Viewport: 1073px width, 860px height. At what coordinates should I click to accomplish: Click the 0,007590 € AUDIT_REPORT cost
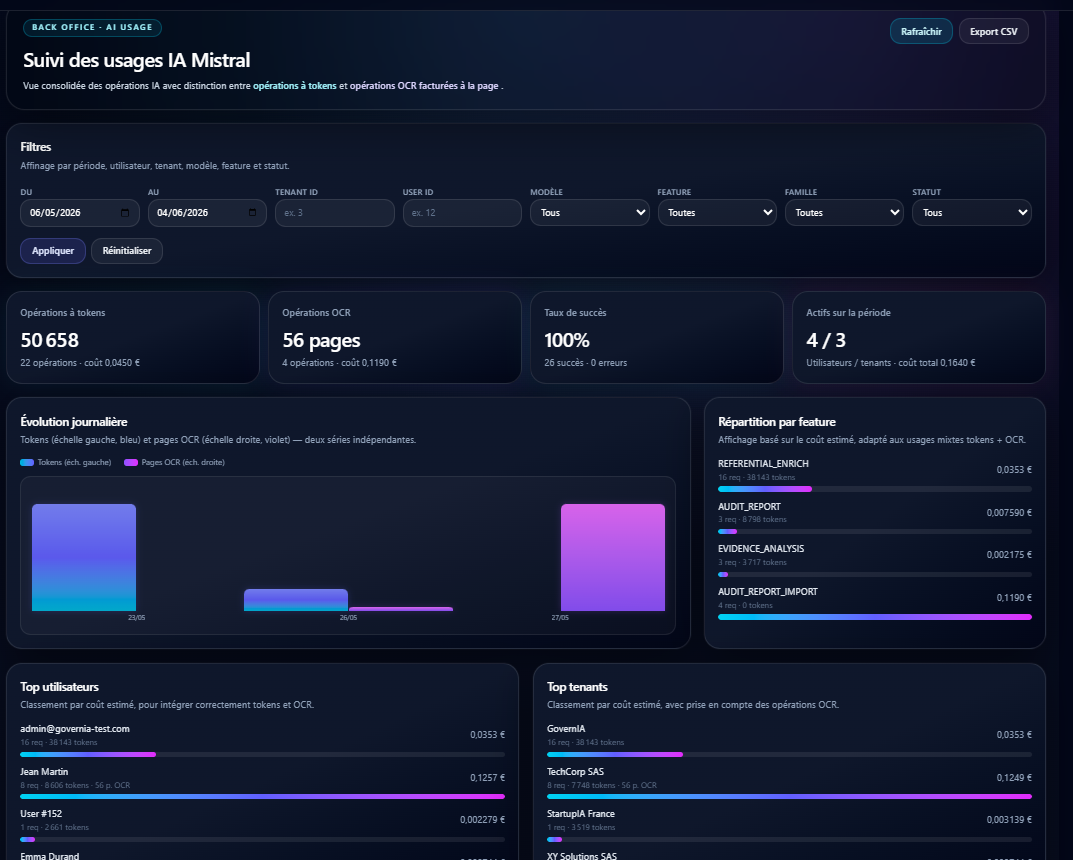click(1009, 512)
